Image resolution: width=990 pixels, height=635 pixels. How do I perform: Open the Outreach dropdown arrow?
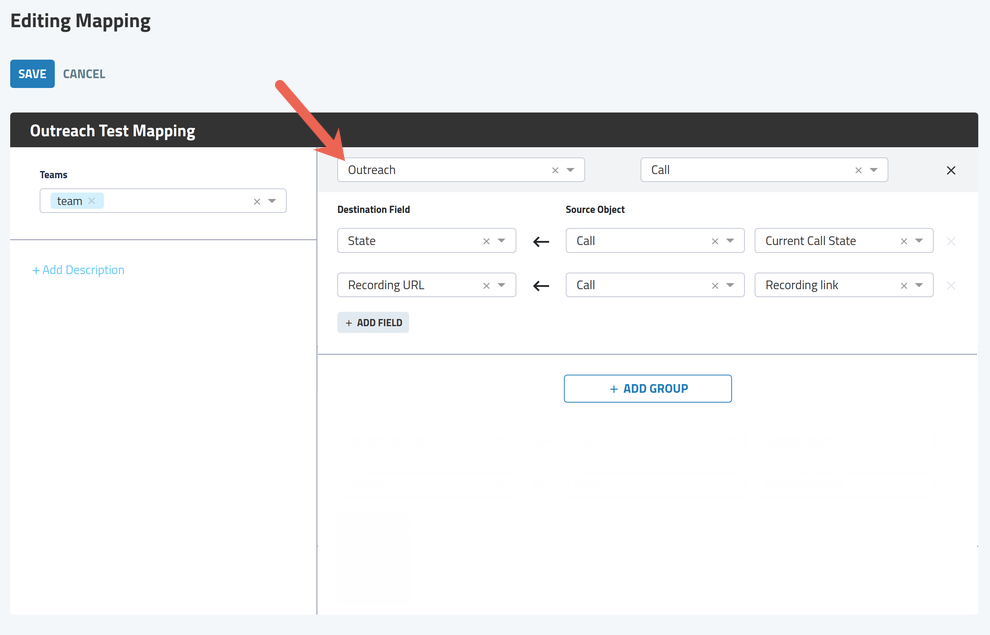[x=570, y=170]
